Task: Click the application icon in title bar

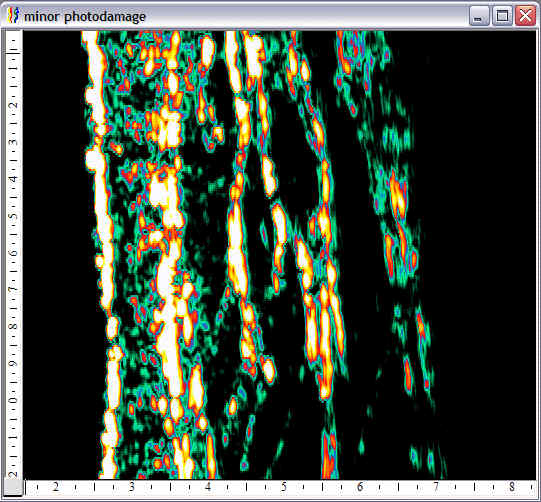Action: pos(13,16)
